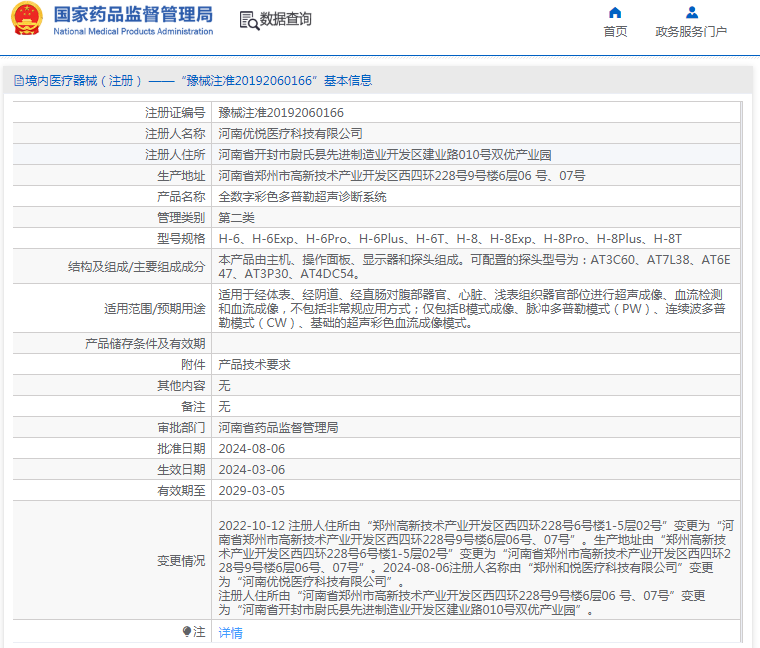This screenshot has width=760, height=648.
Task: Open the 详情 link
Action: (230, 632)
